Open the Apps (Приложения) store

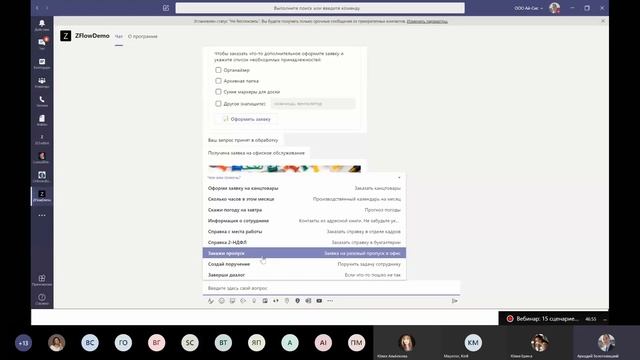42,280
